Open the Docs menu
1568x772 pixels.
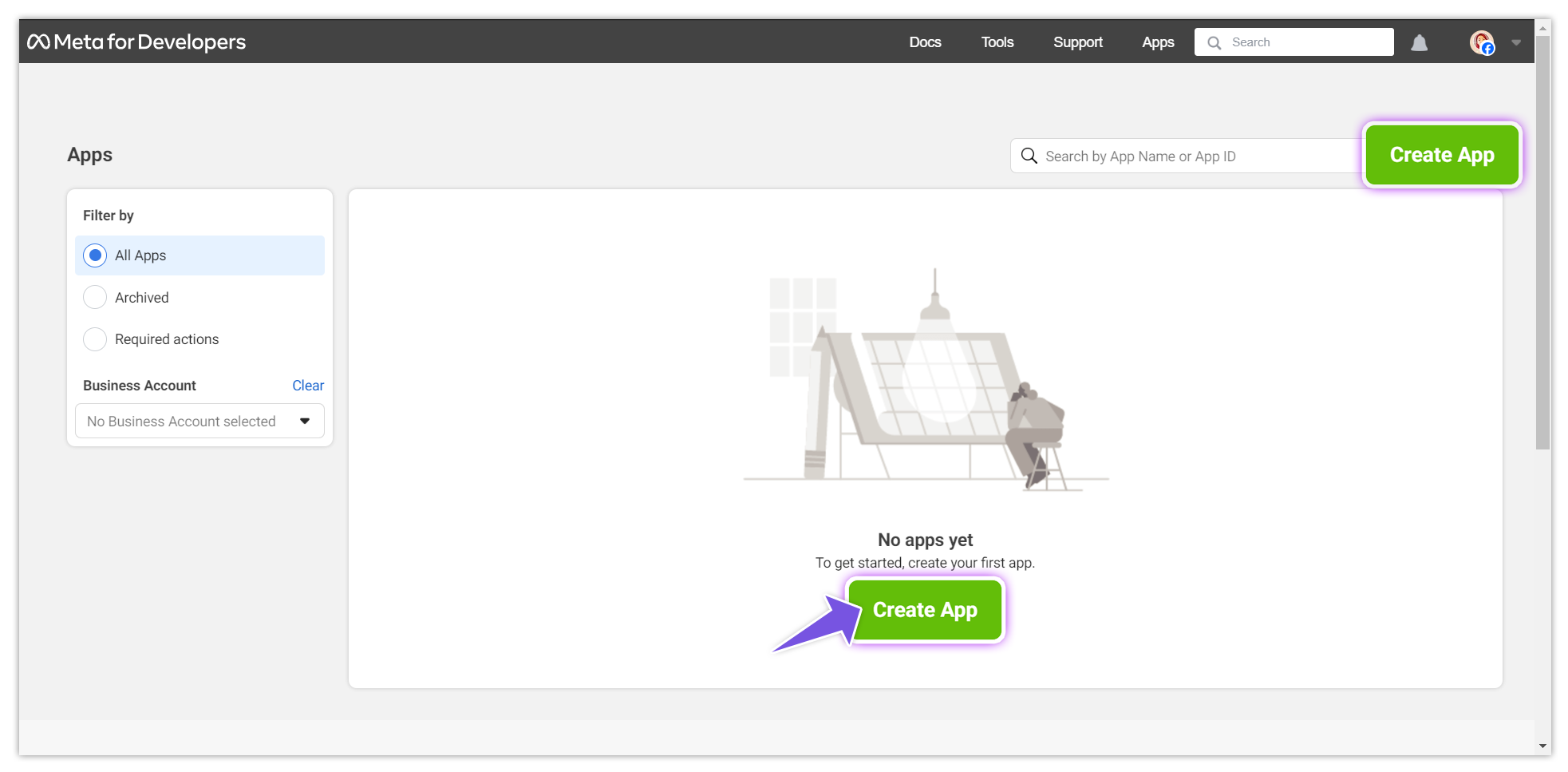click(x=925, y=42)
